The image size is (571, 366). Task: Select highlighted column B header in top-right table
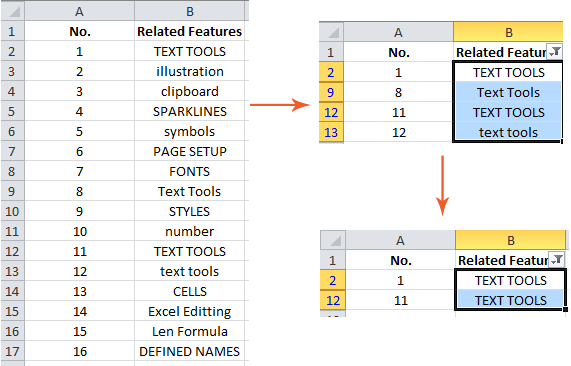click(x=508, y=32)
